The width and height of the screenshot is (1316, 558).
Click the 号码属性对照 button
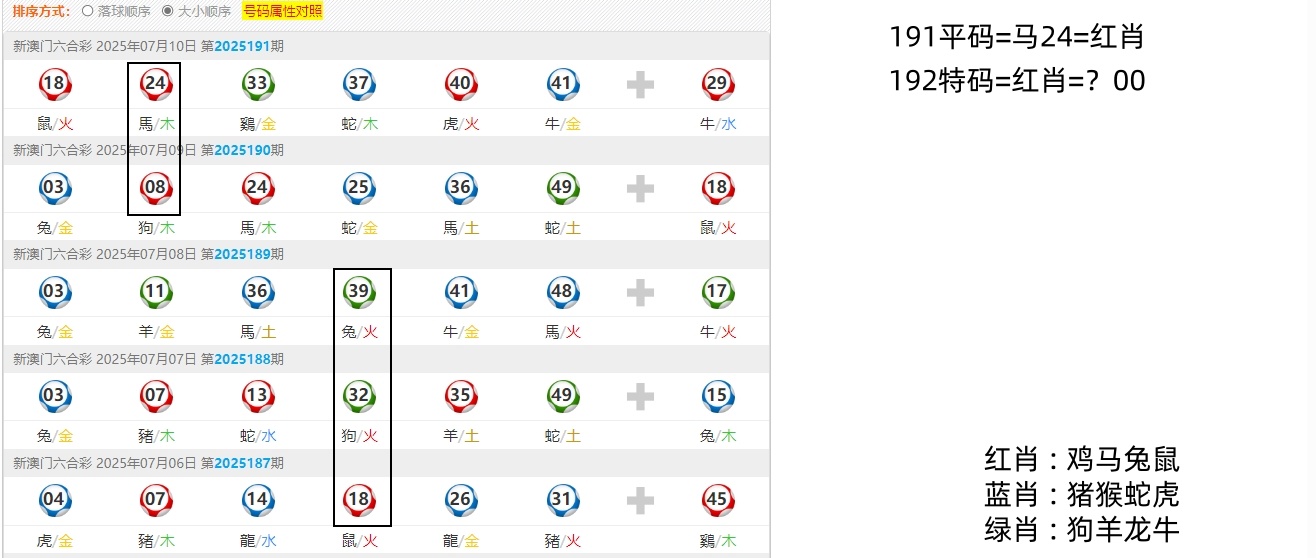coord(283,12)
